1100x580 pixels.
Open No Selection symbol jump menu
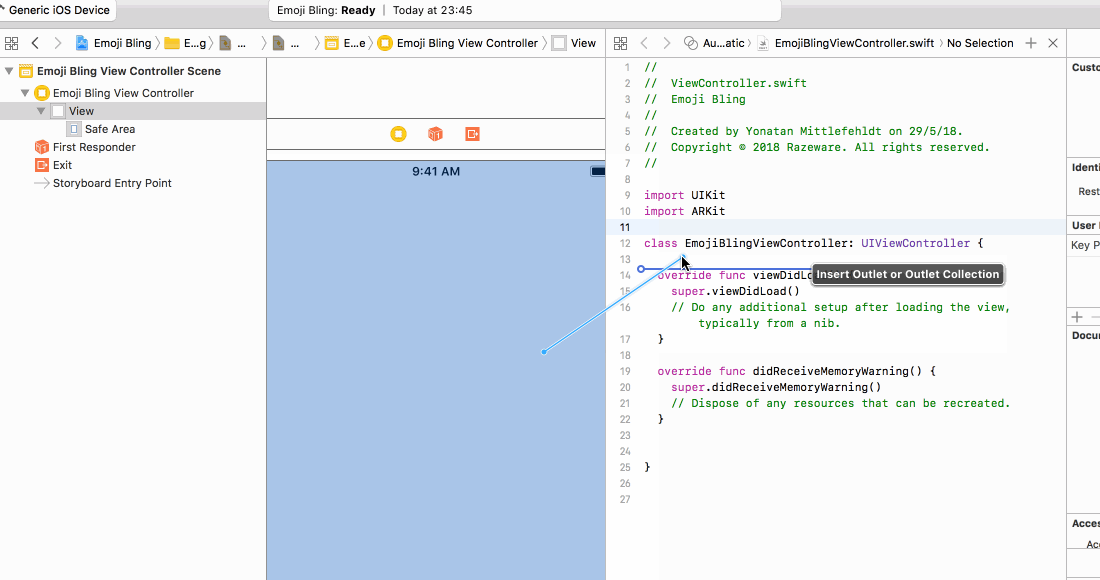pyautogui.click(x=980, y=43)
